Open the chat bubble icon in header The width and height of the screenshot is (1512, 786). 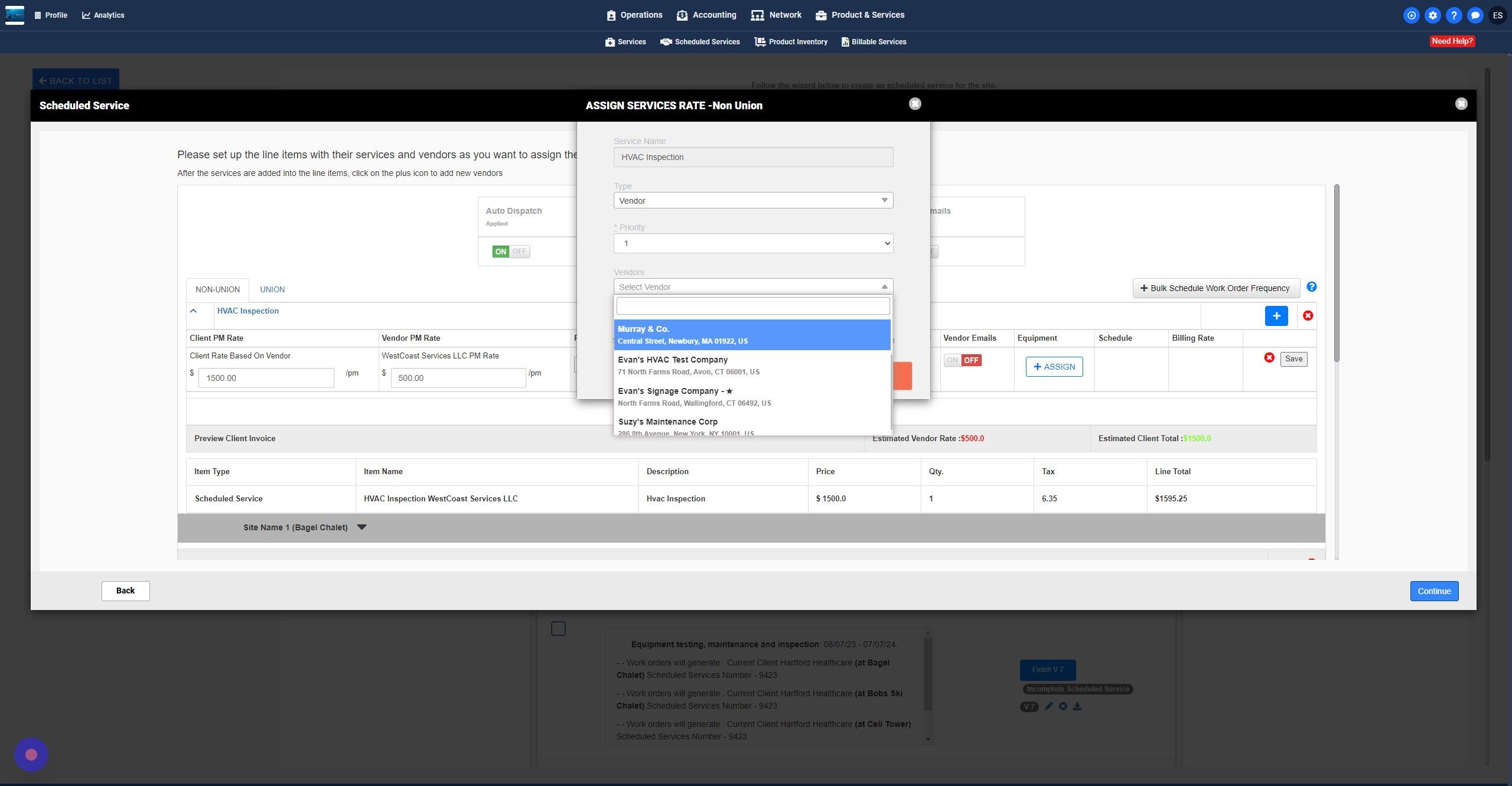coord(1475,15)
